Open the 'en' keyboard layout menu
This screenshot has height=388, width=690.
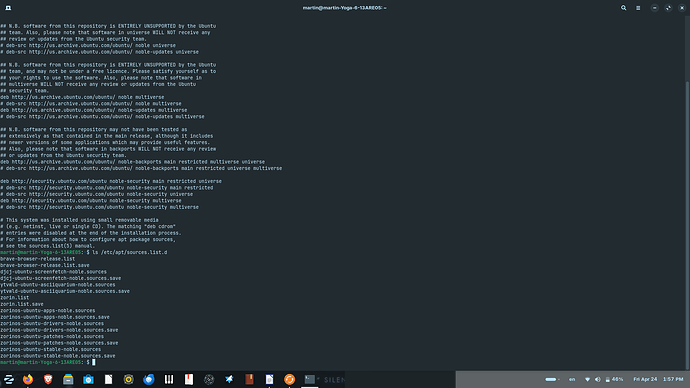[572, 379]
